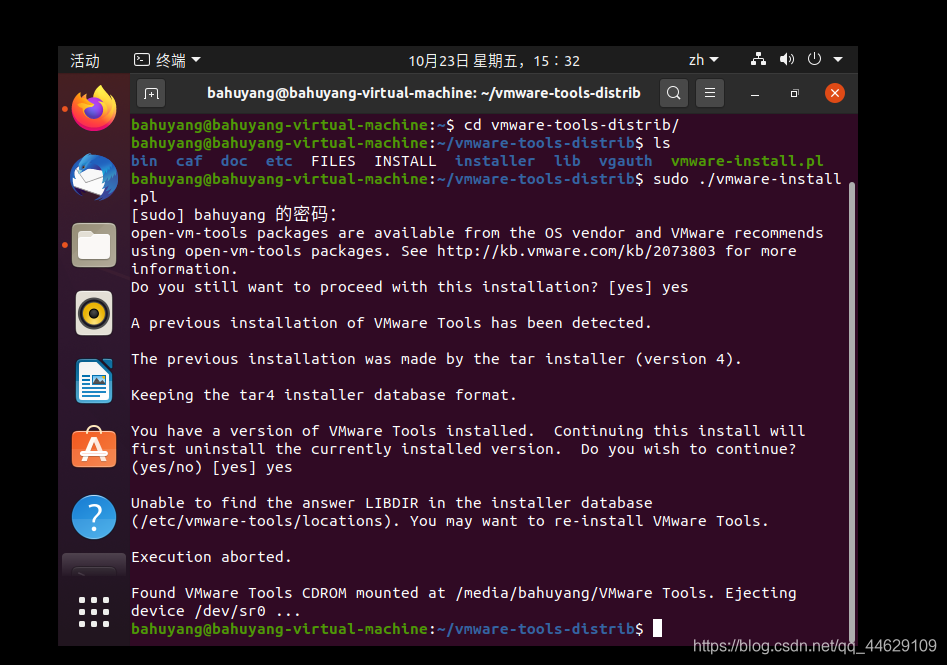Click the vmware-install.pl file name

[746, 161]
